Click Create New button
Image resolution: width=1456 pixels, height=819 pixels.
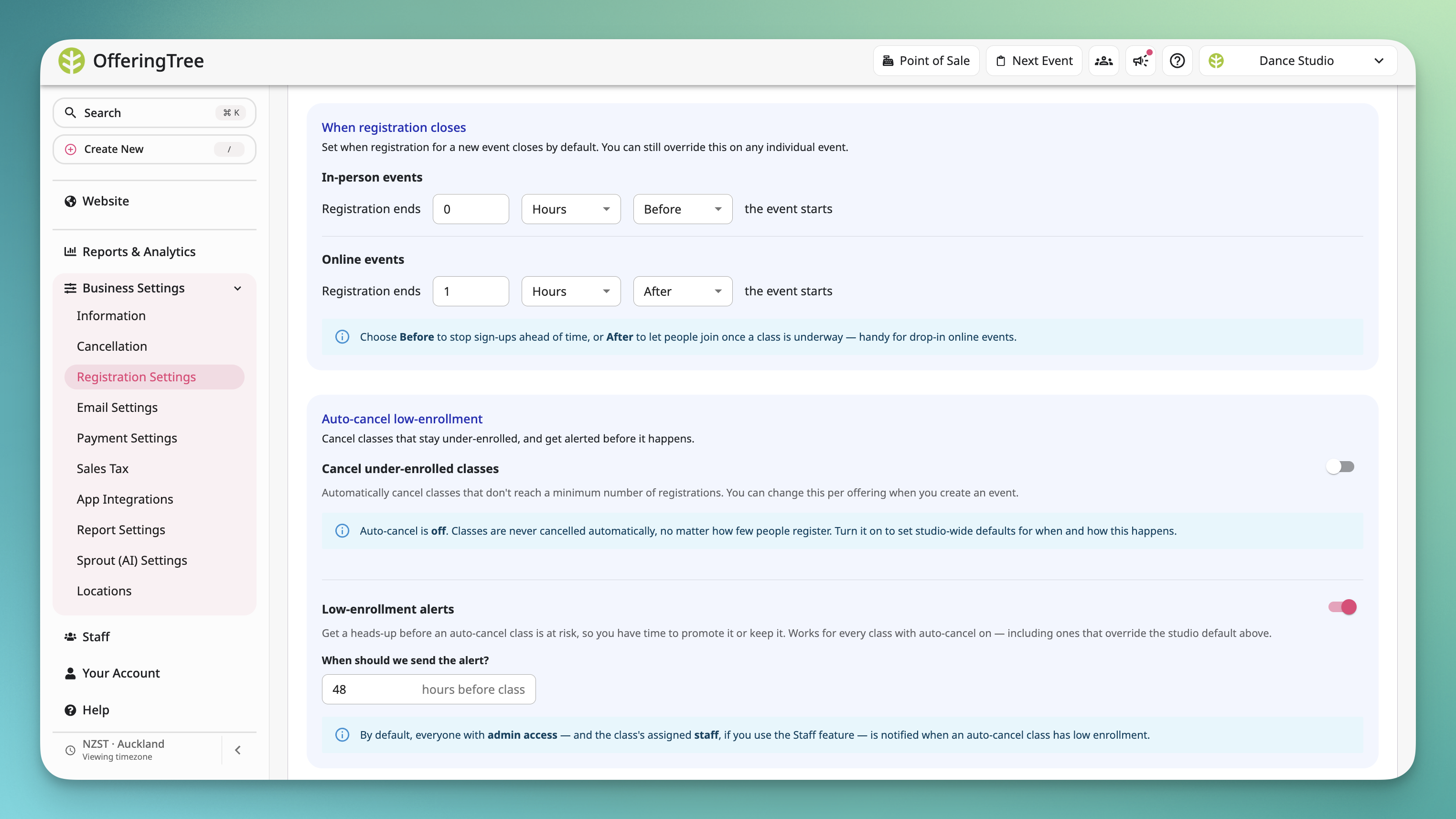154,149
